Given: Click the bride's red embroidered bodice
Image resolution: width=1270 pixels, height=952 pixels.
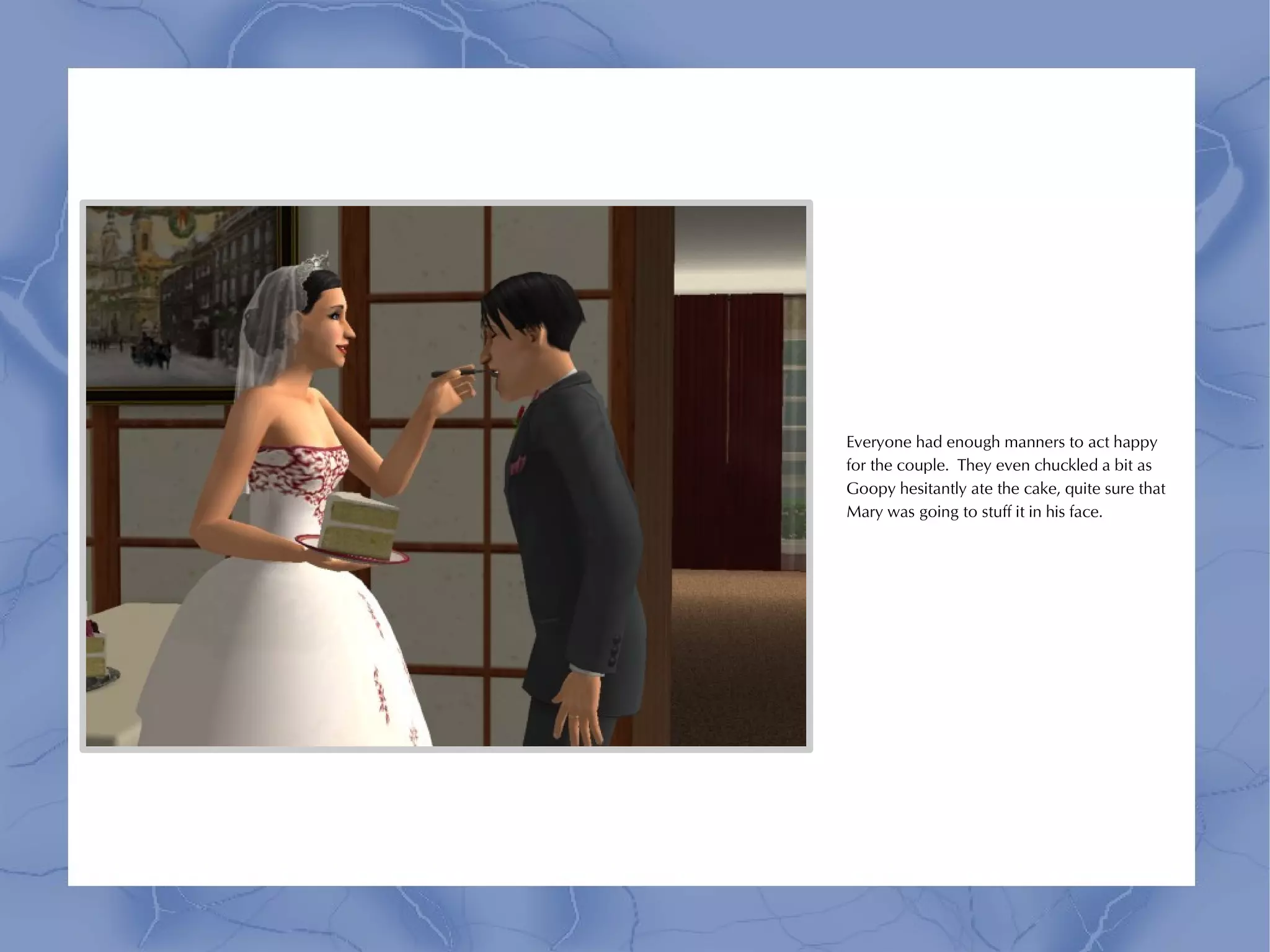Looking at the screenshot, I should tap(298, 469).
